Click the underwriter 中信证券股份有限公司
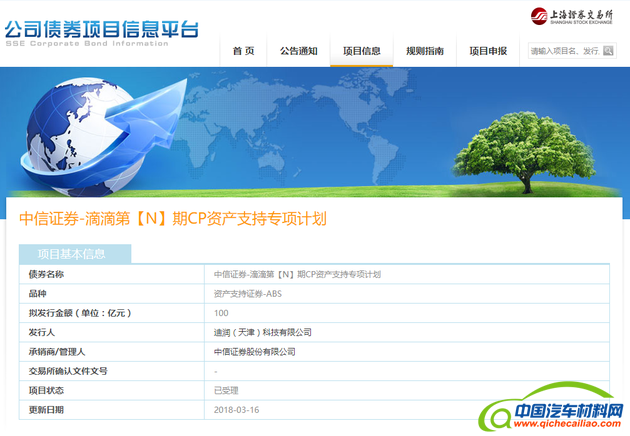Image resolution: width=630 pixels, height=436 pixels. click(255, 352)
